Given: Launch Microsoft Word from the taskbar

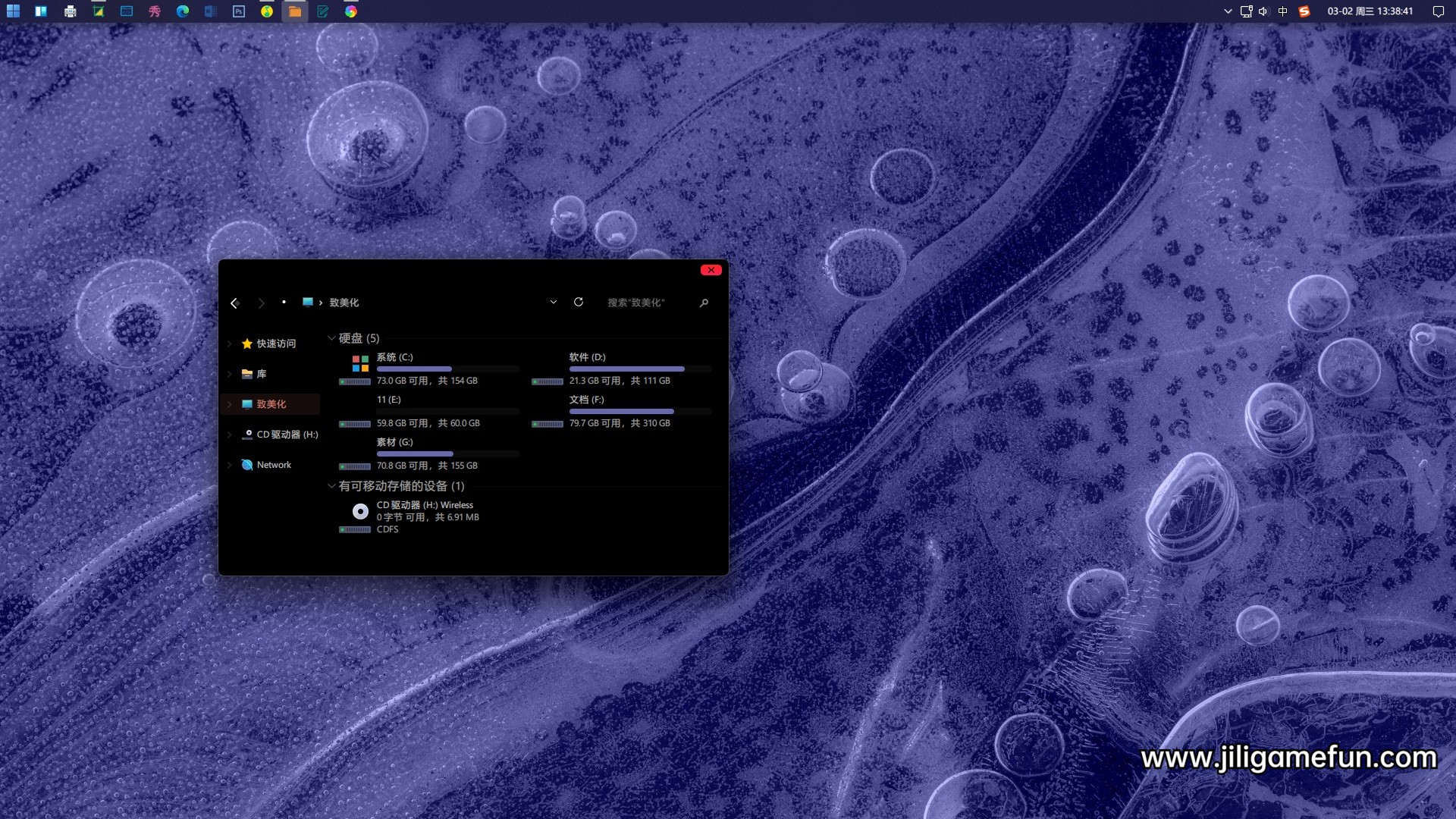Looking at the screenshot, I should (211, 11).
